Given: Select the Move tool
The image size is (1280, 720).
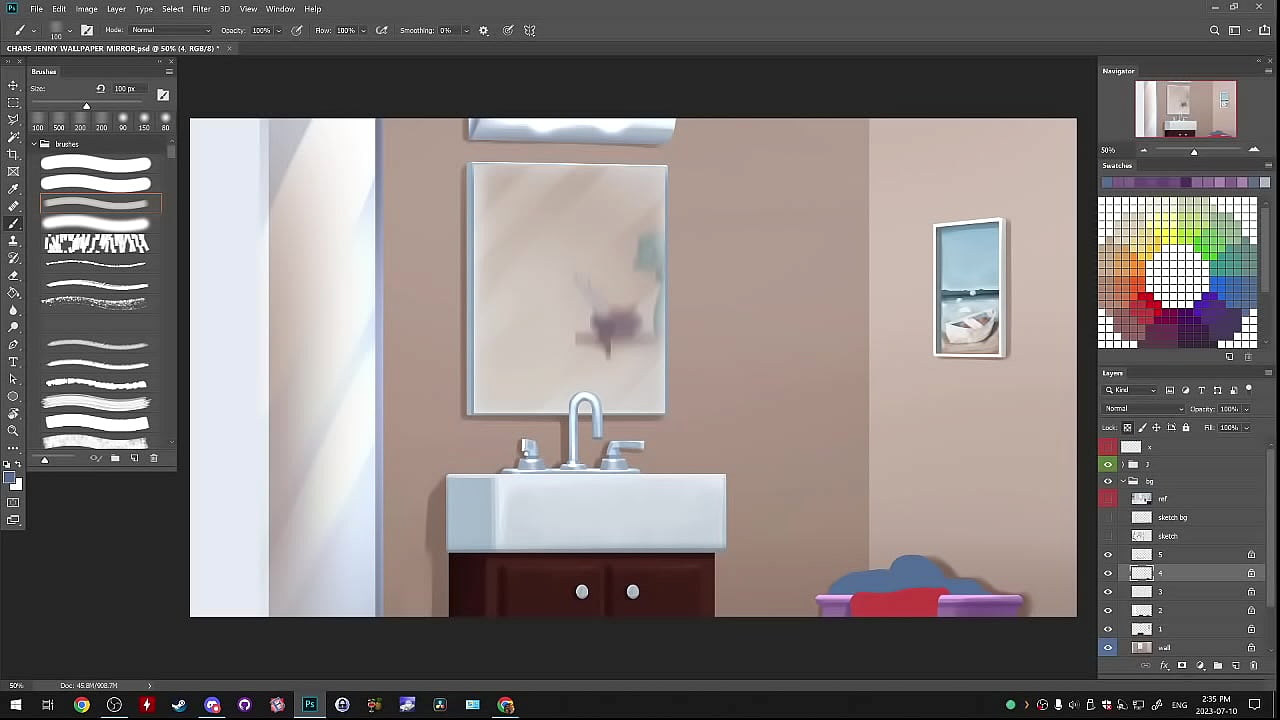Looking at the screenshot, I should click(x=13, y=86).
